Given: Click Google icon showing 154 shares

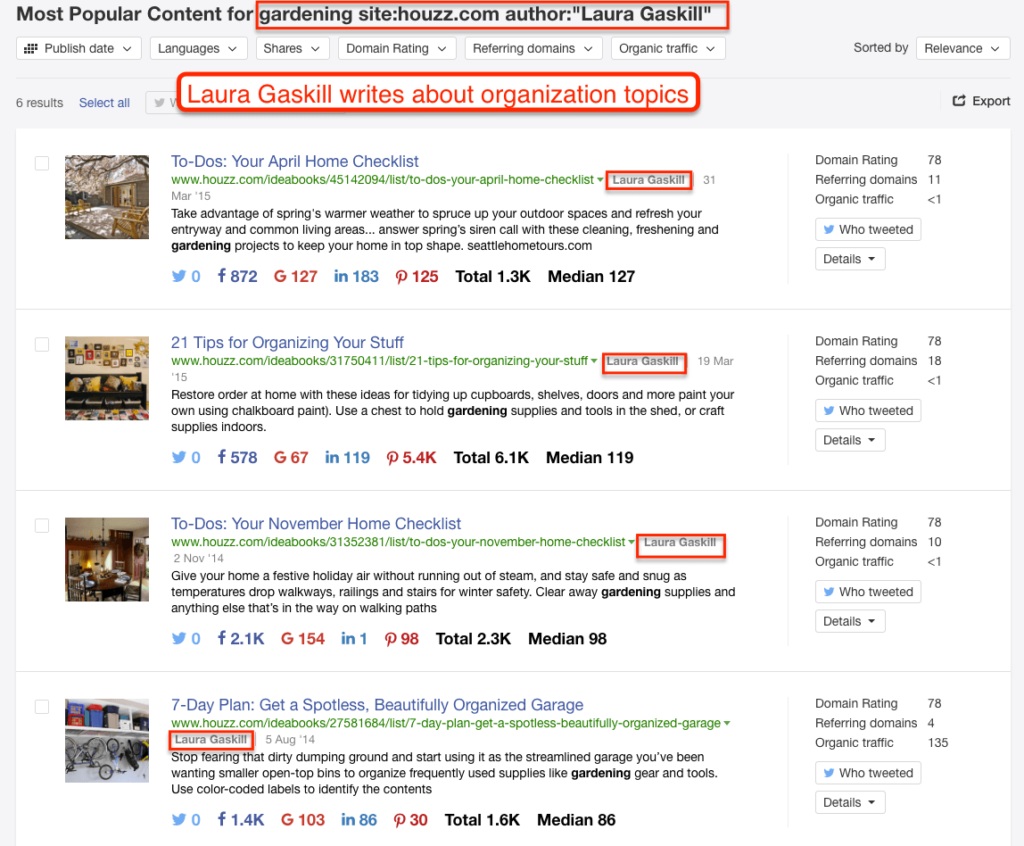Looking at the screenshot, I should (287, 638).
